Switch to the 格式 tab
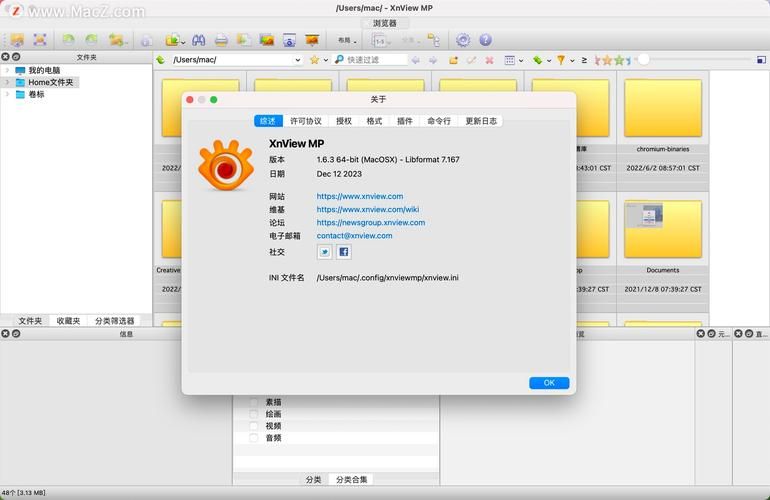This screenshot has height=500, width=770. (374, 121)
